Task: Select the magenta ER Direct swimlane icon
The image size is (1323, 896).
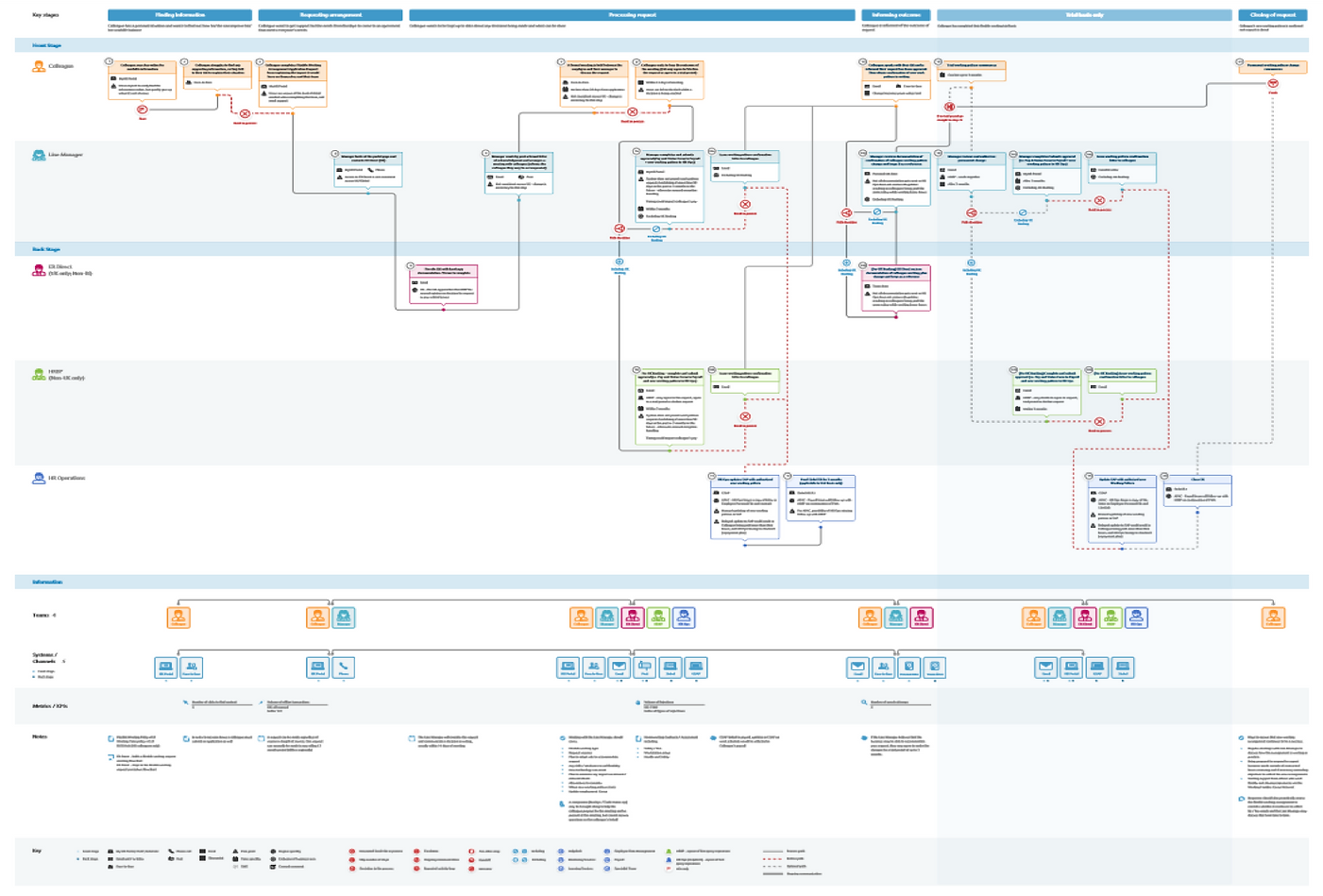Action: (39, 270)
